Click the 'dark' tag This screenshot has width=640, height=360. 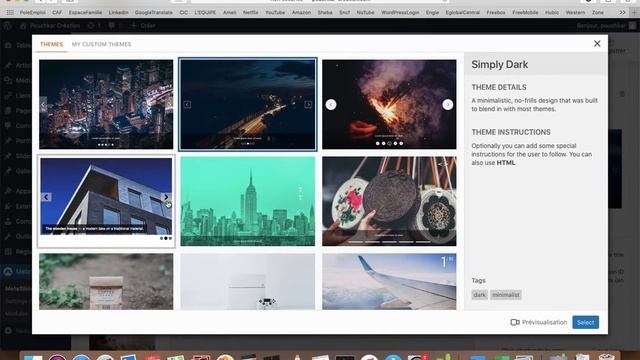(479, 295)
